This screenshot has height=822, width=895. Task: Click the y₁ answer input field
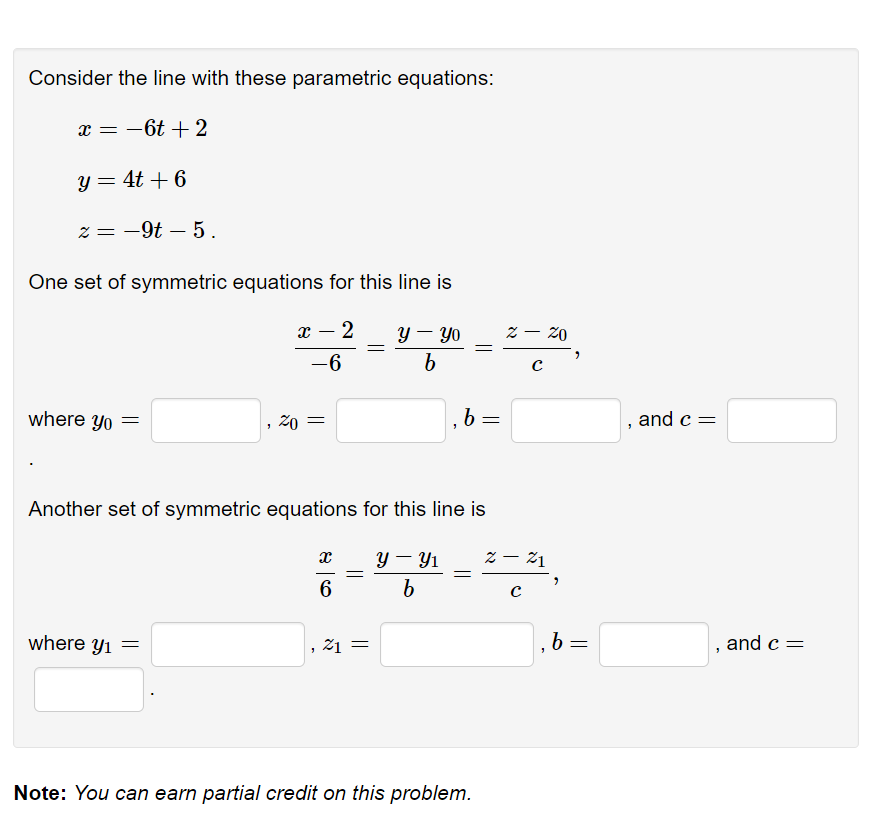coord(227,644)
